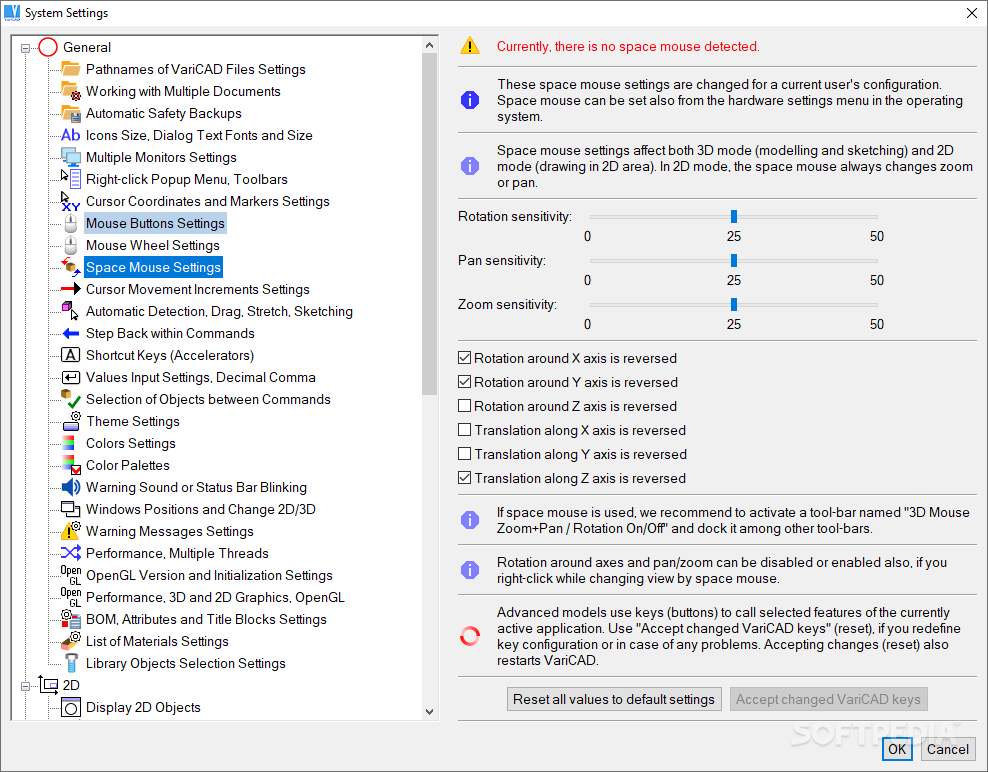Uncheck Rotation around Y axis is reversed
This screenshot has width=988, height=772.
[x=464, y=382]
